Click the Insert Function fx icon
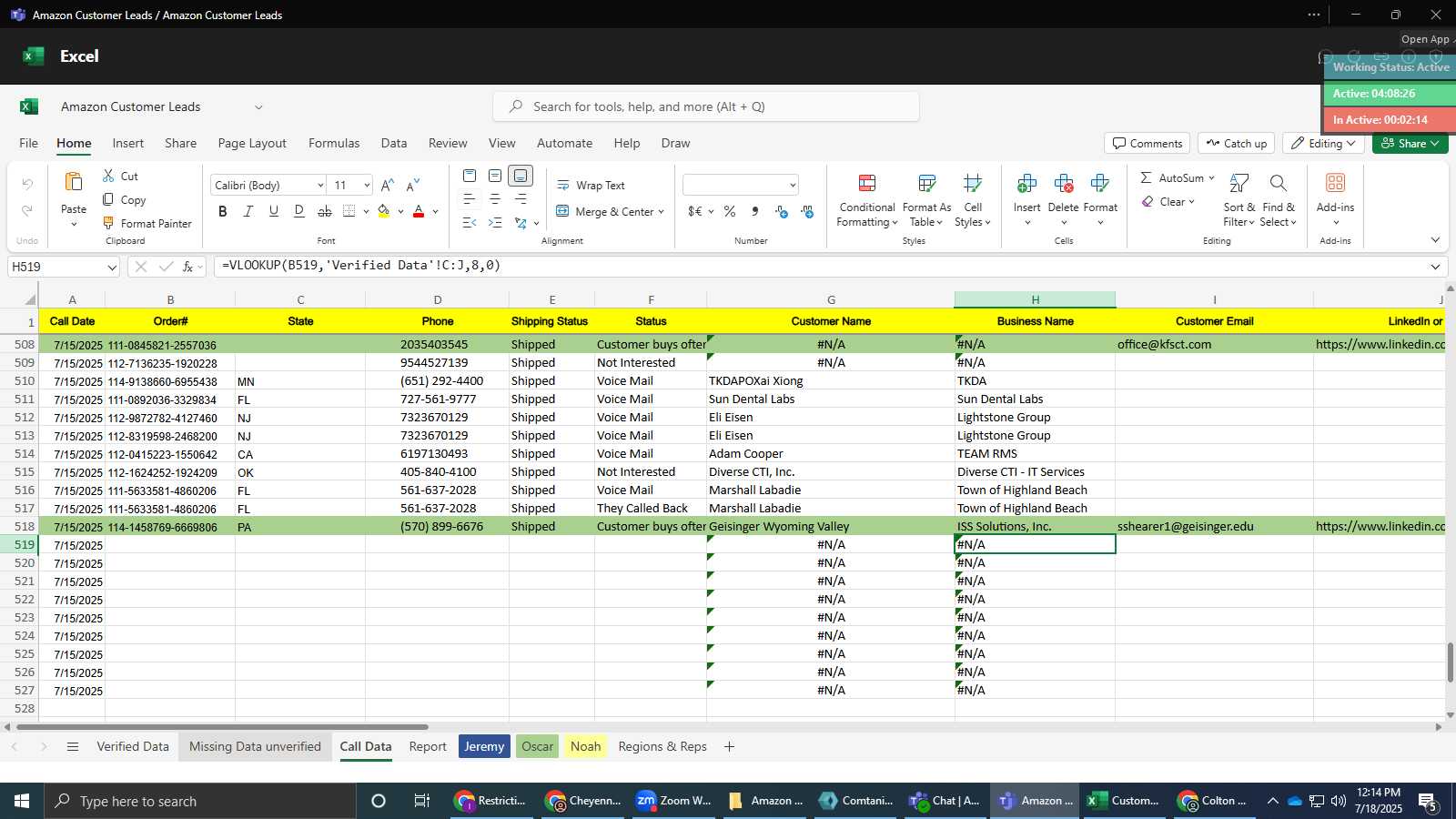This screenshot has width=1456, height=819. (x=188, y=267)
